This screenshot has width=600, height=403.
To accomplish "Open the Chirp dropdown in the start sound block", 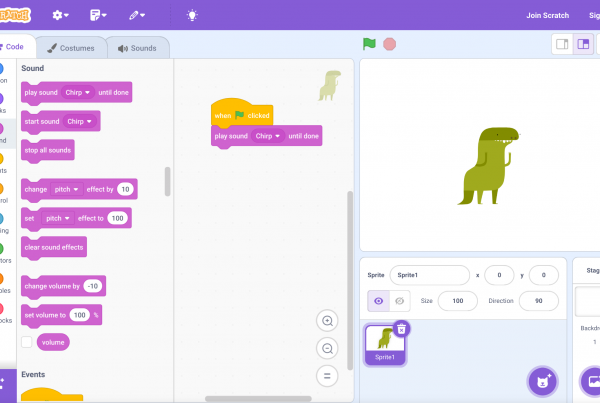I will (x=80, y=121).
